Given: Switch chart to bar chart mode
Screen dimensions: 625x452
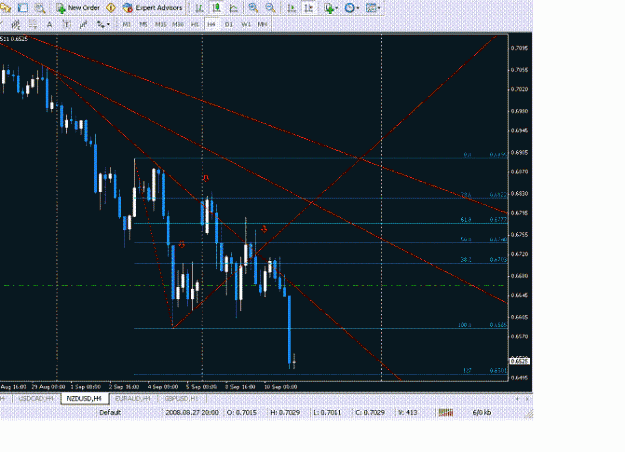Looking at the screenshot, I should pyautogui.click(x=199, y=8).
